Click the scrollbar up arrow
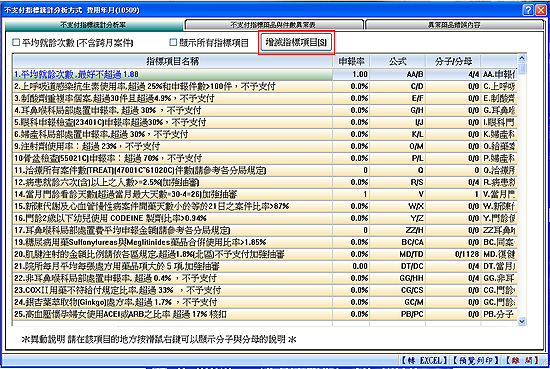Image resolution: width=550 pixels, height=369 pixels. point(522,58)
